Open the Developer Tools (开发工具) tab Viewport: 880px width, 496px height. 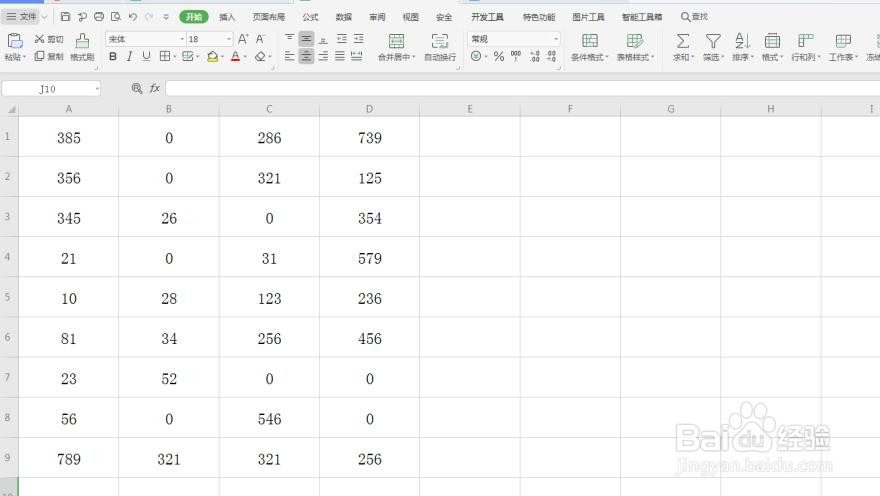487,17
